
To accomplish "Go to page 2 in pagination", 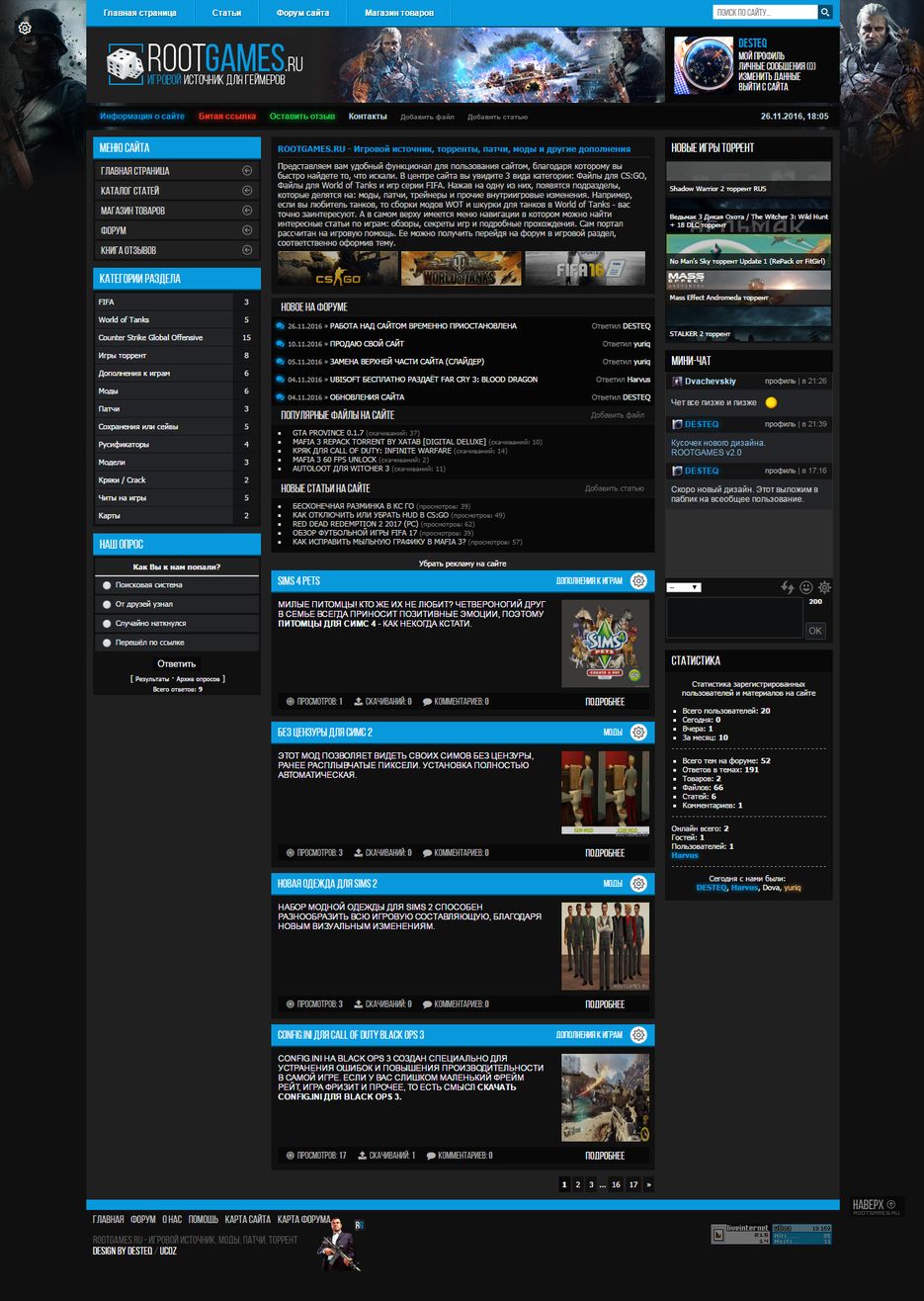I will [x=578, y=1184].
